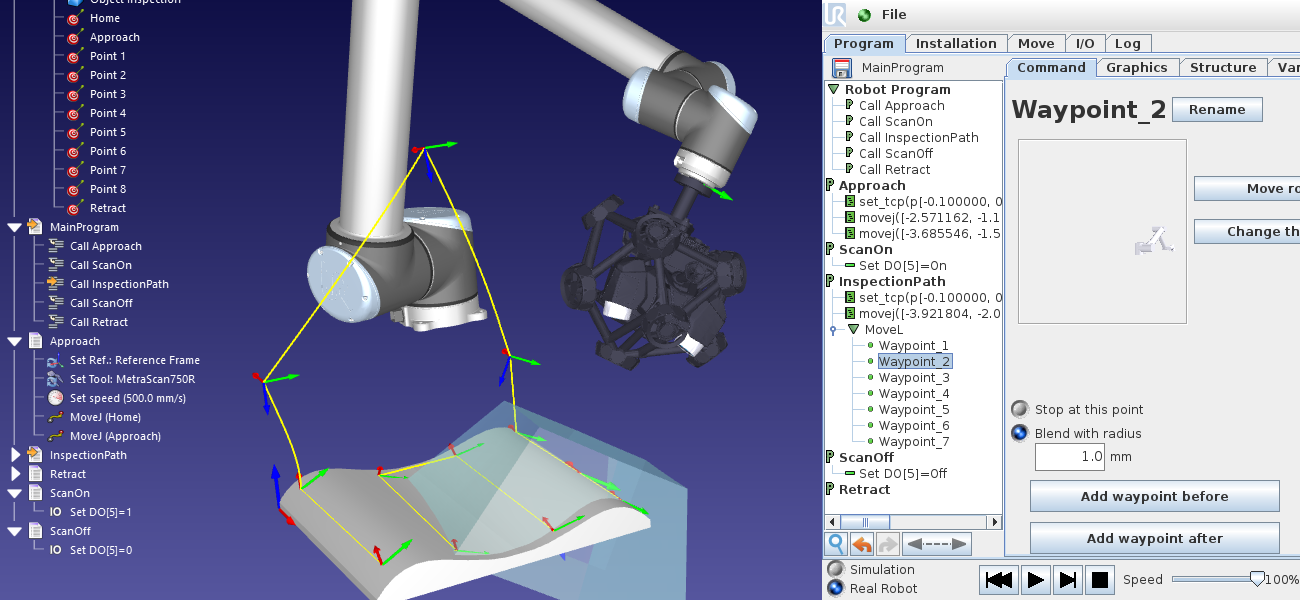Select the Simulation radio button

click(836, 569)
